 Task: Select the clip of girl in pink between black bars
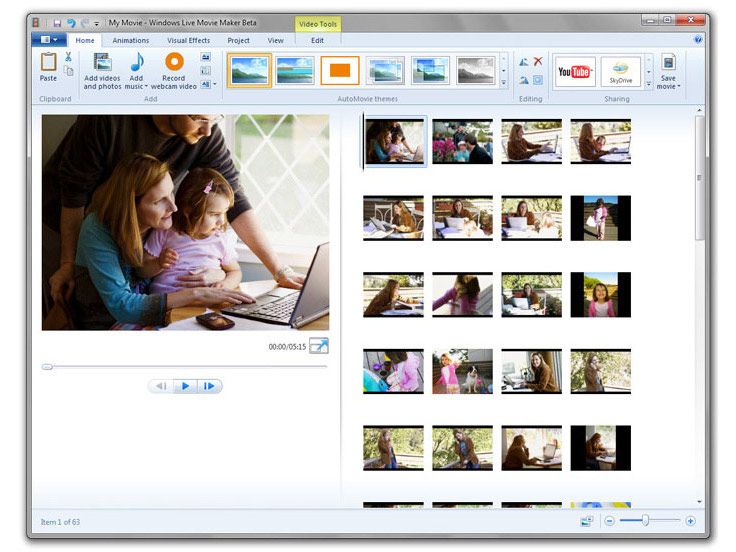click(600, 295)
